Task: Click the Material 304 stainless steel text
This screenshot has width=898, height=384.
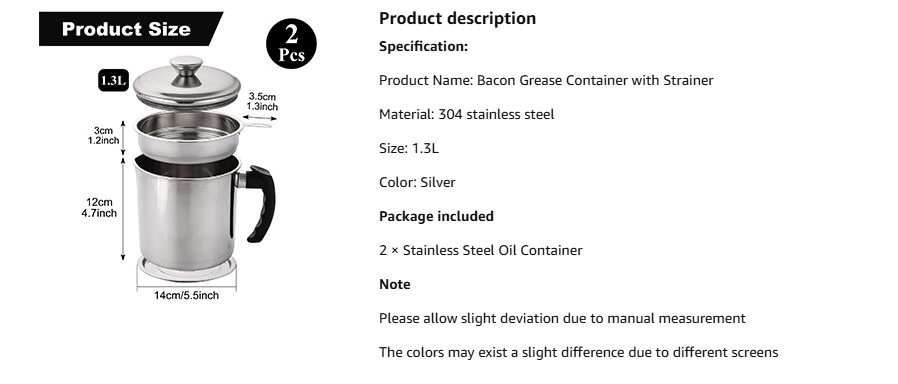Action: (466, 114)
